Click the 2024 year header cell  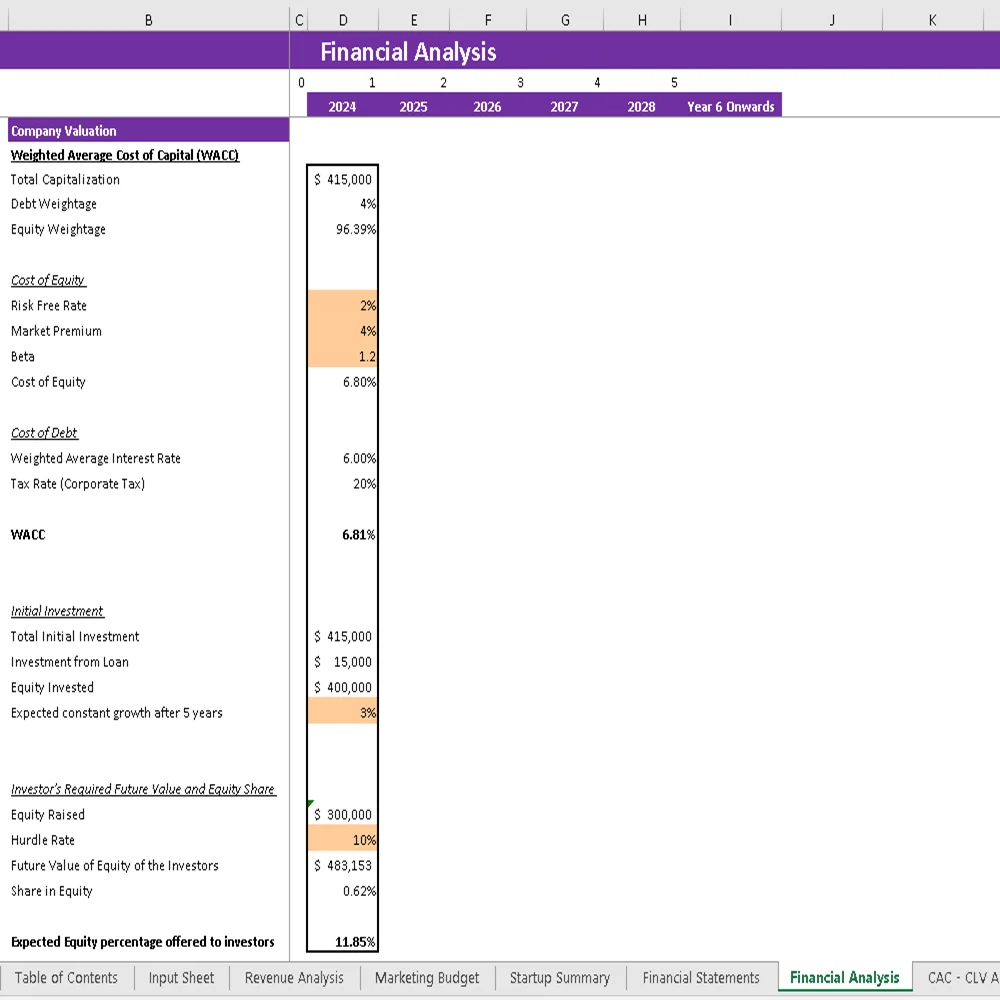point(343,106)
